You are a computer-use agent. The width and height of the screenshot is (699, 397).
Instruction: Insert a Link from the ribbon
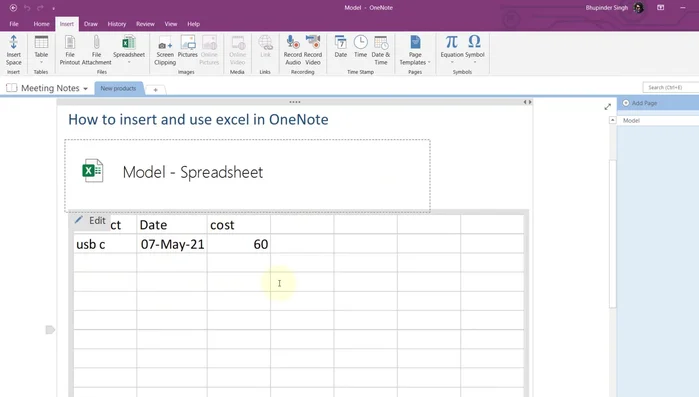point(265,46)
